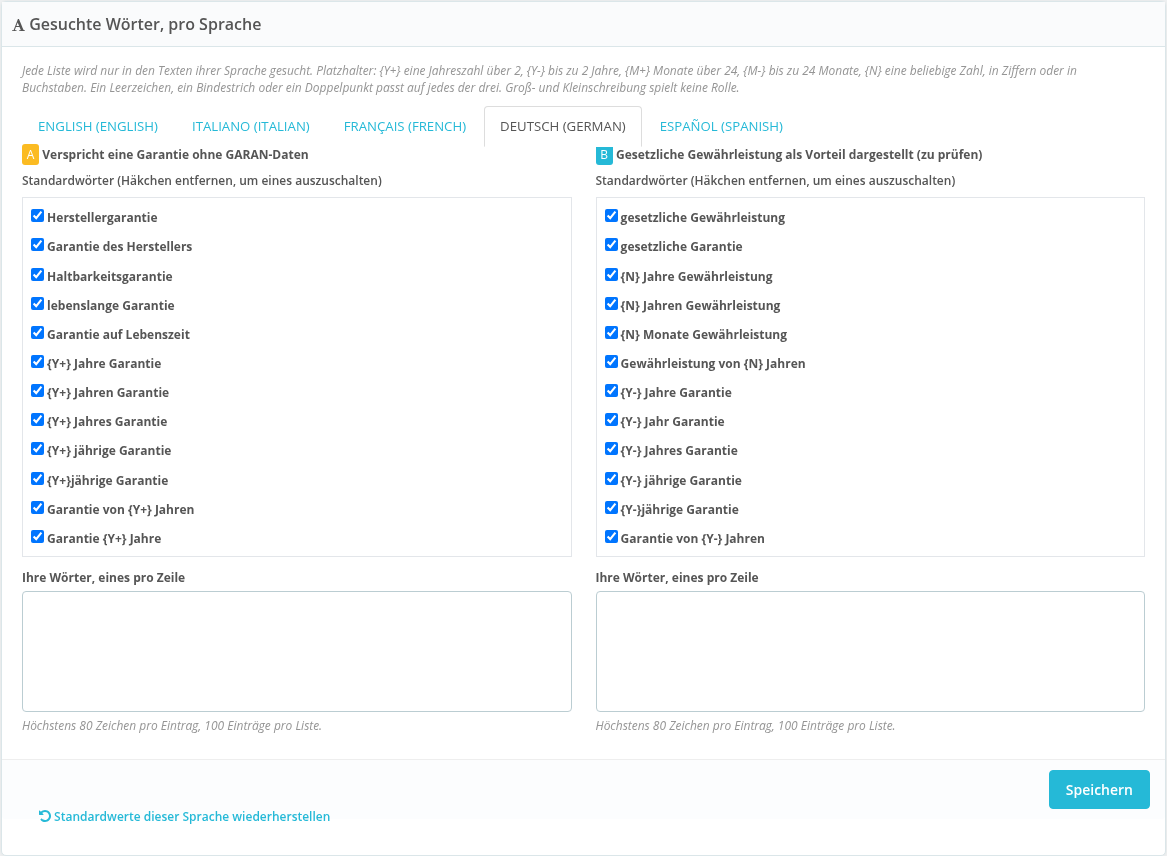This screenshot has height=856, width=1167.
Task: Click the Gesuchte Wörter, pro Sprache title
Action: (x=145, y=25)
